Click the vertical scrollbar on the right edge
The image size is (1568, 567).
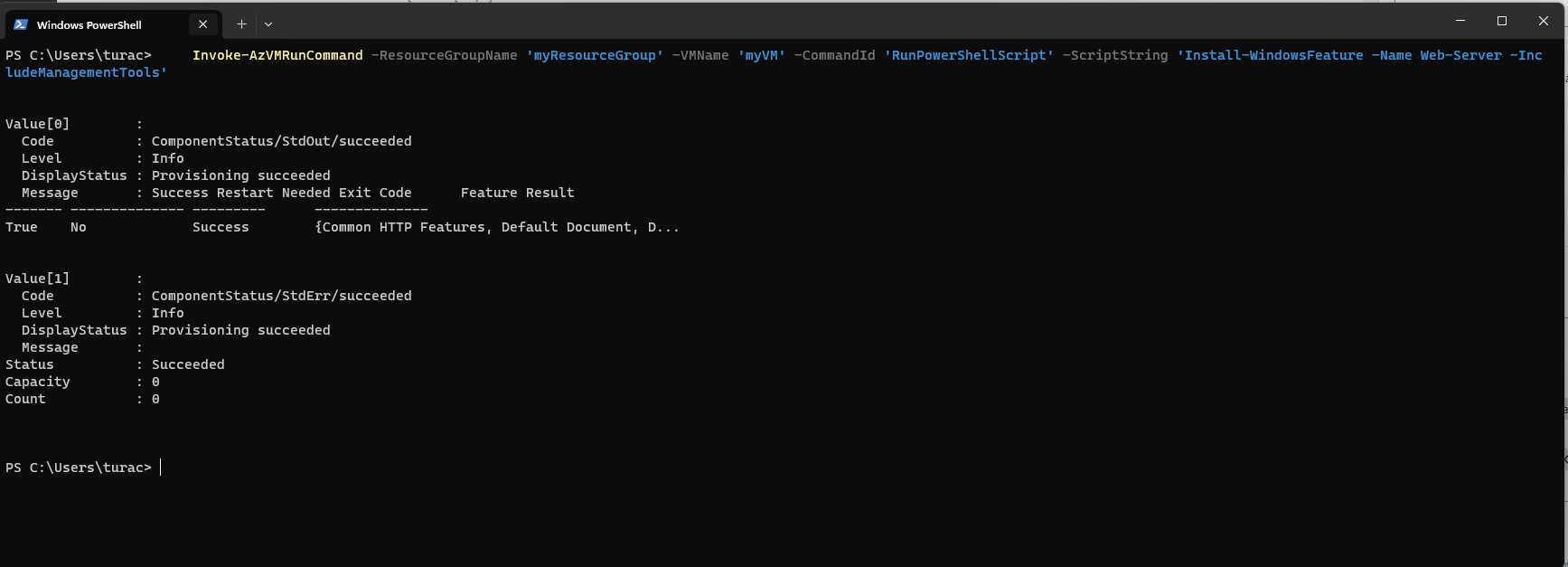[x=1563, y=271]
